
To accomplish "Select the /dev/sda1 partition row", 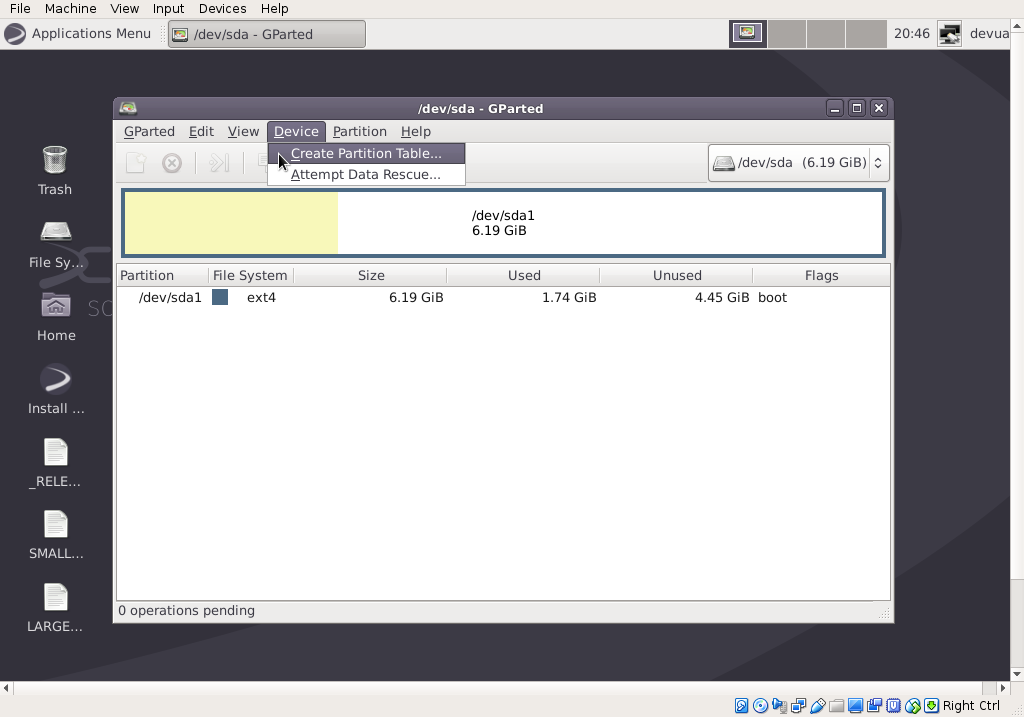I will (x=504, y=297).
